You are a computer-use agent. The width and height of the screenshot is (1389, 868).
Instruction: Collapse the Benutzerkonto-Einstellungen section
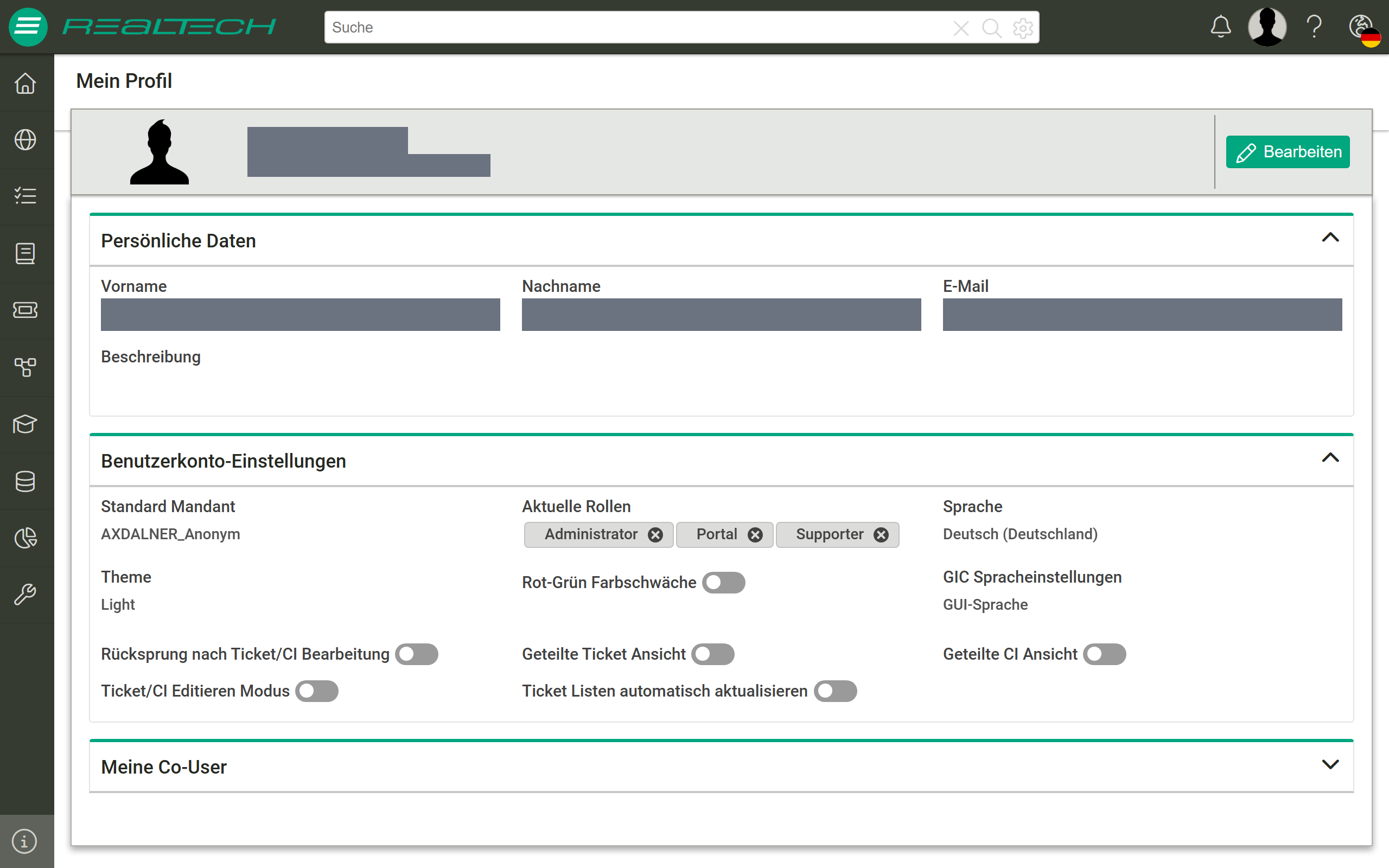[1330, 457]
